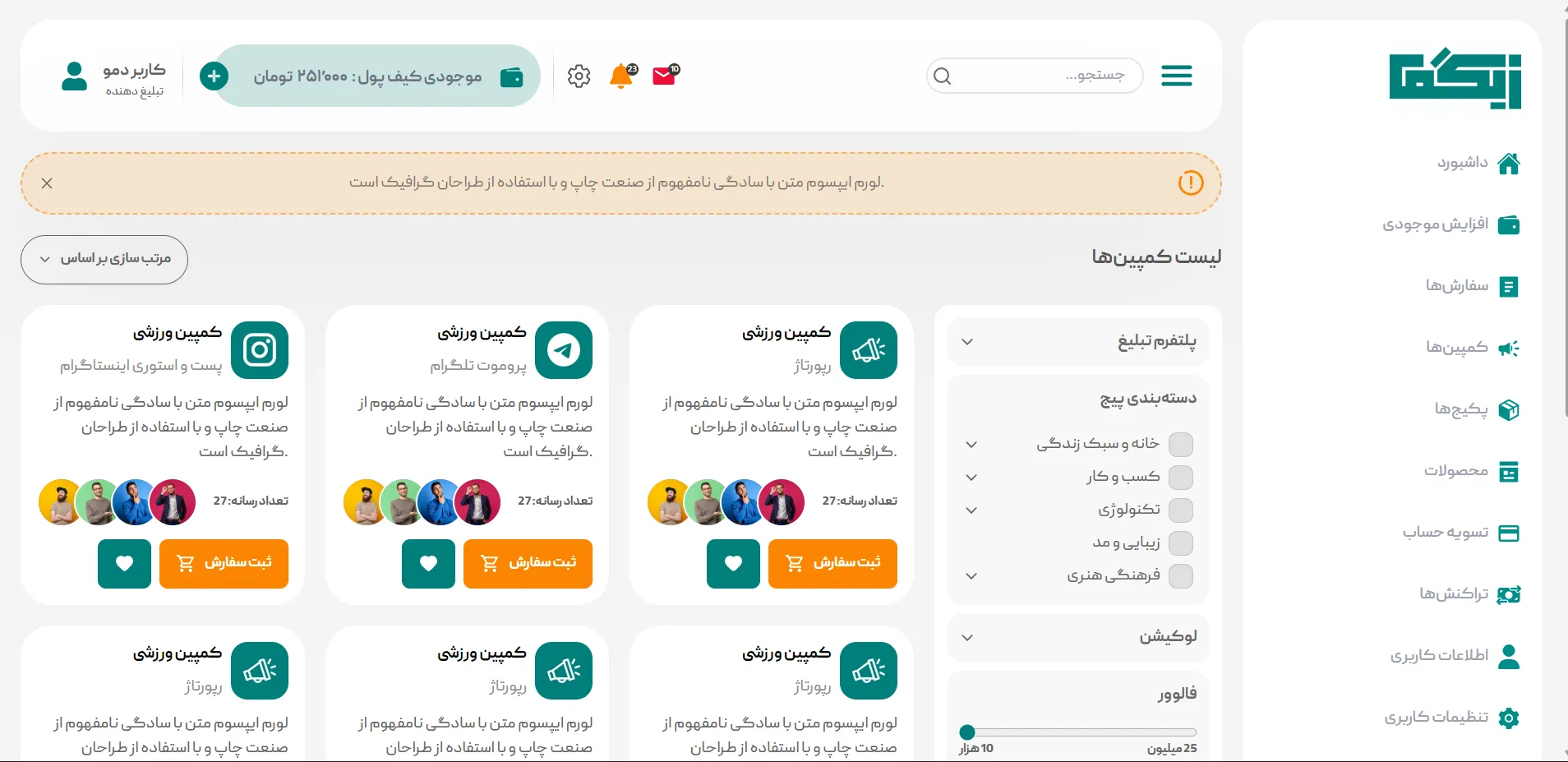Click the Telegram campaign icon
Screen dimensions: 1568x762
(x=564, y=350)
